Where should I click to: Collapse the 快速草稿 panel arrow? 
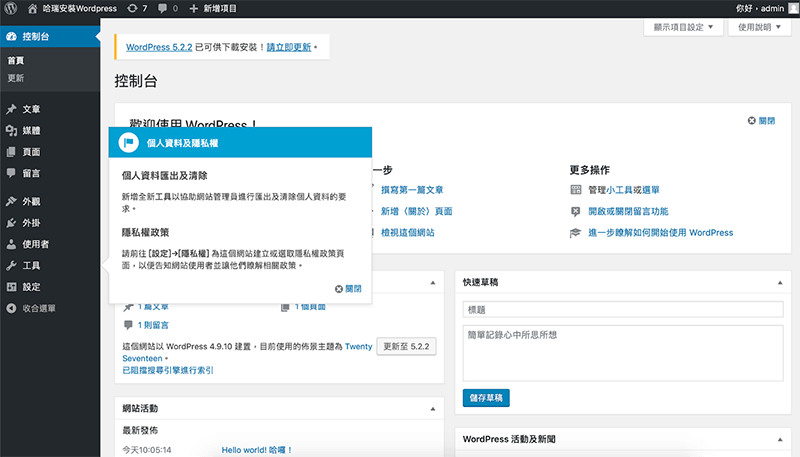coord(780,283)
